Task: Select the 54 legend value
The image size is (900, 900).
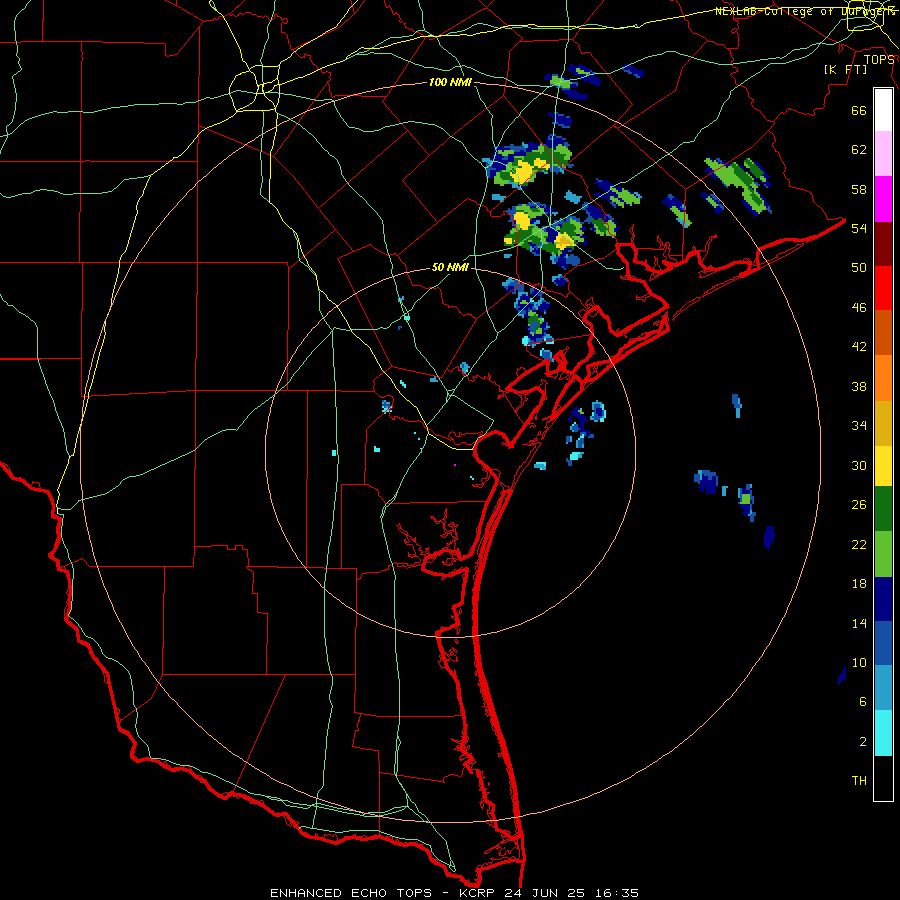Action: point(859,228)
